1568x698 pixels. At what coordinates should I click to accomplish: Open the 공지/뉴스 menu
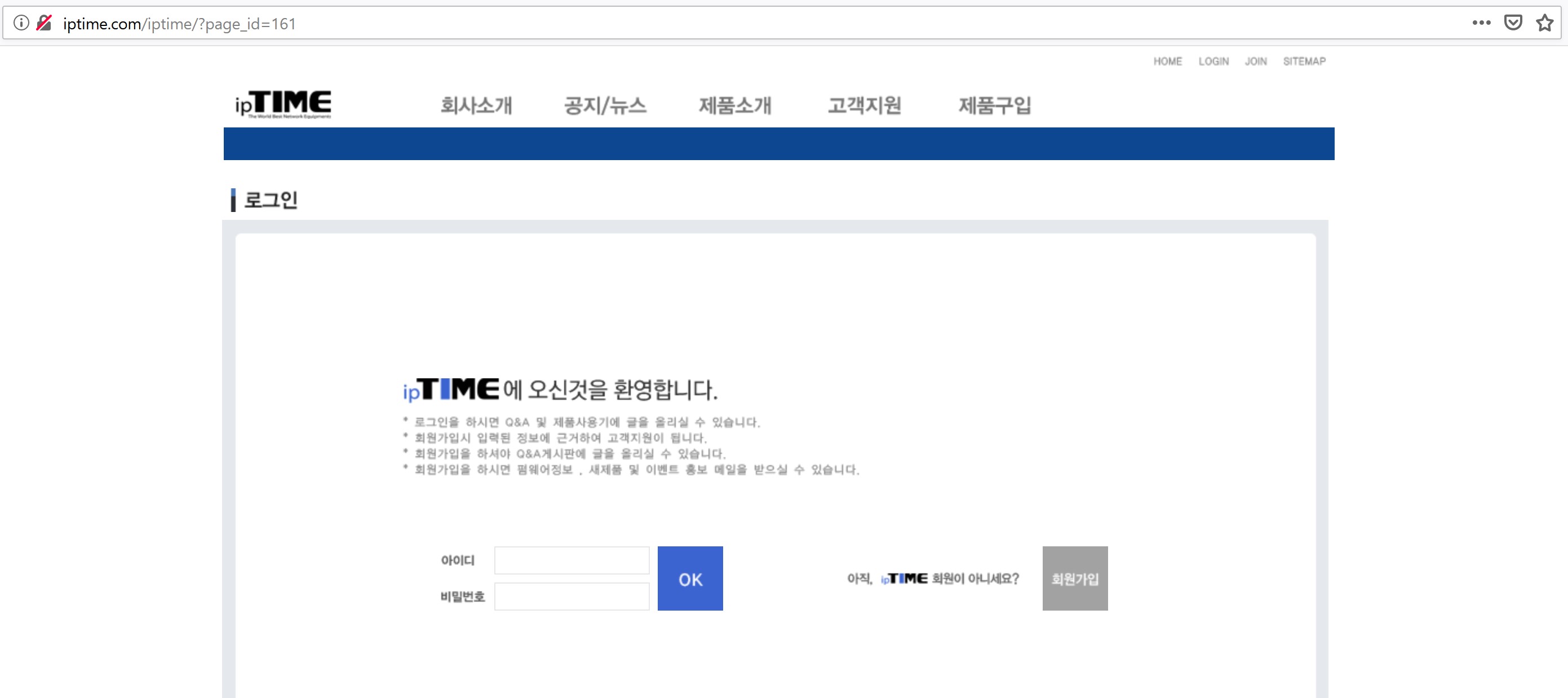pos(605,105)
